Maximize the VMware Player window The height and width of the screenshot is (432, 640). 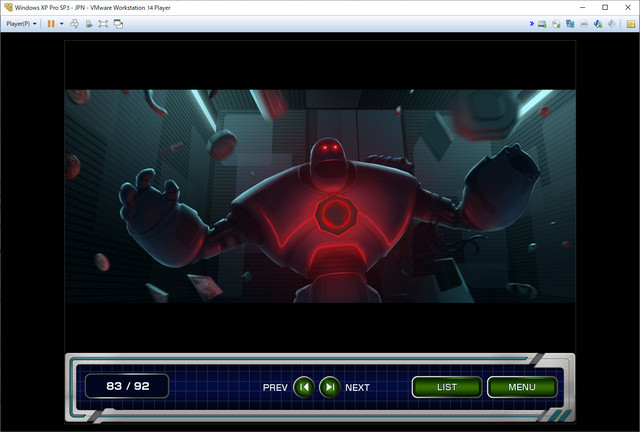(605, 7)
